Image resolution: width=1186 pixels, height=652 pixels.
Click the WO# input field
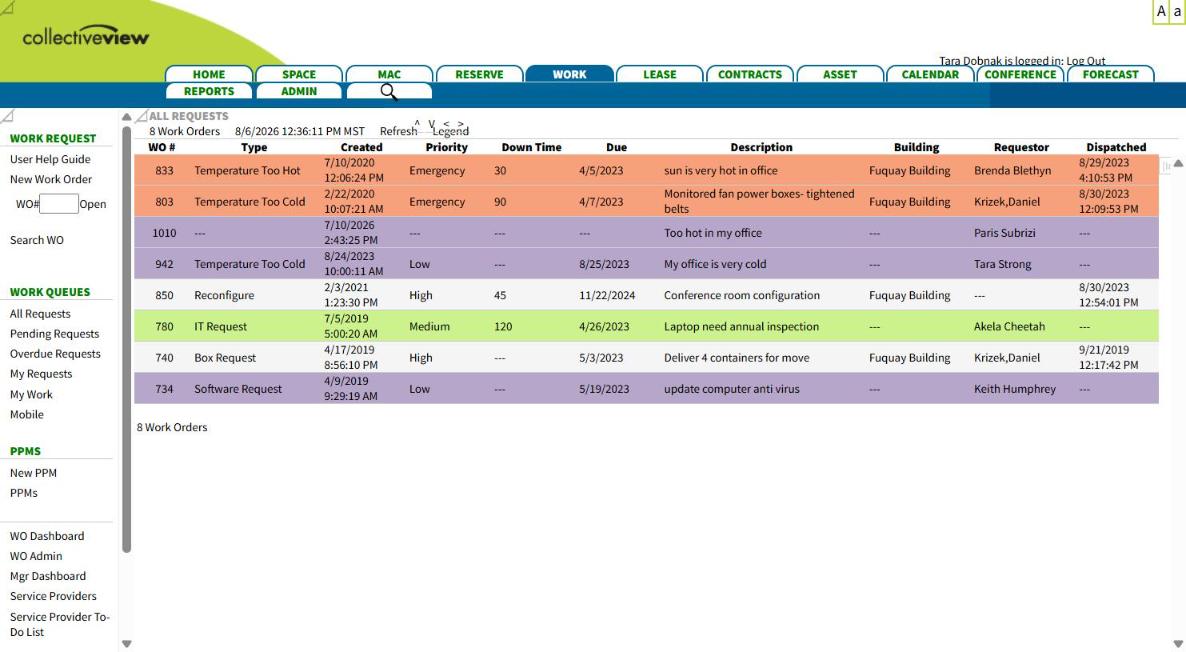click(59, 203)
